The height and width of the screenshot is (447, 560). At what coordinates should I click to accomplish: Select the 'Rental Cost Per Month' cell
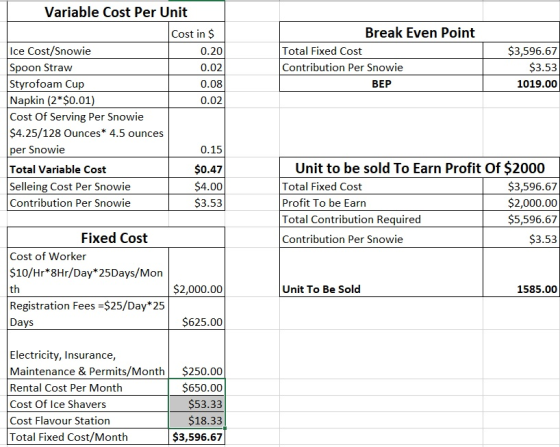pyautogui.click(x=88, y=387)
